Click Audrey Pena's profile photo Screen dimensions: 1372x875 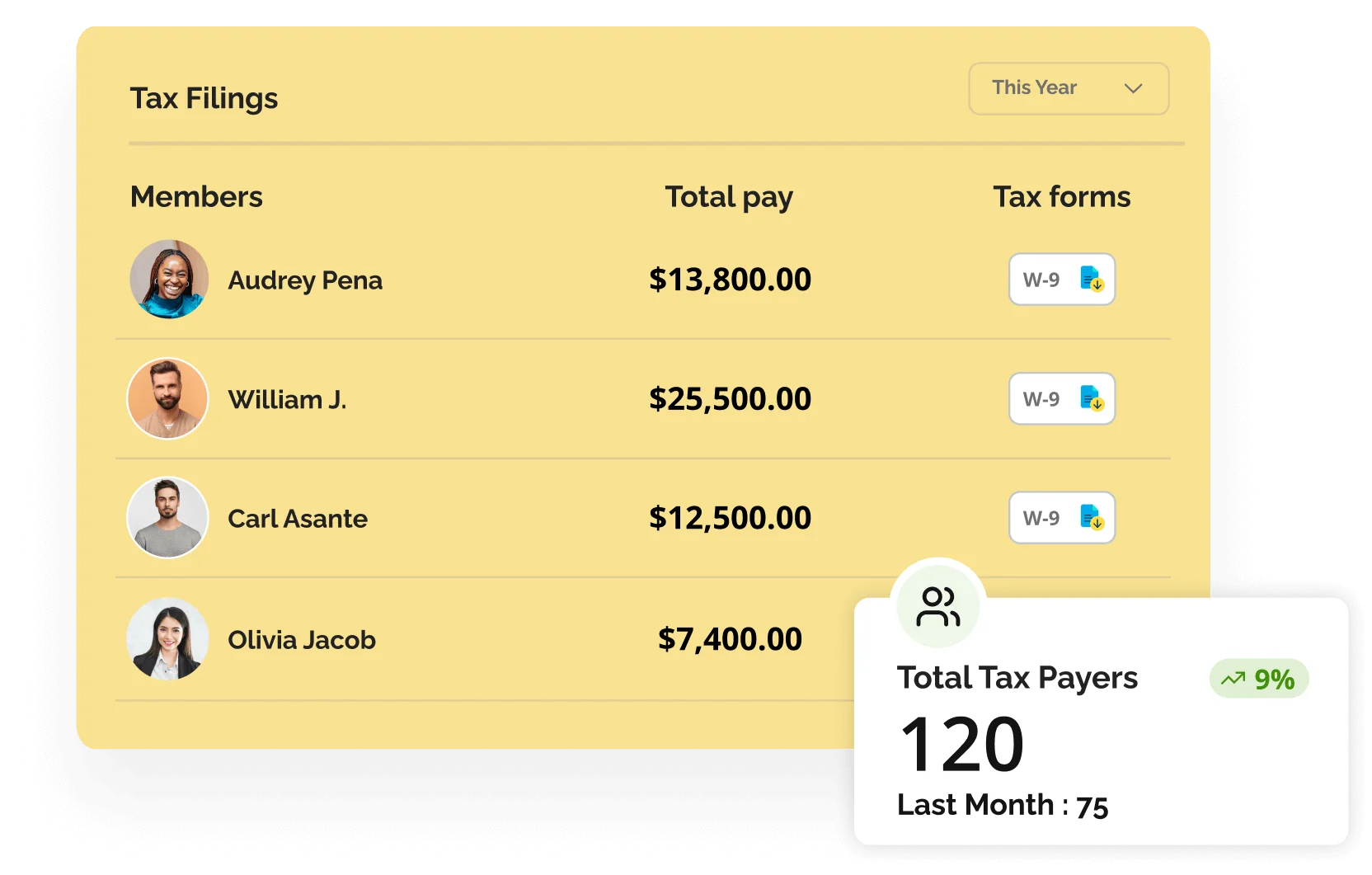[x=169, y=280]
